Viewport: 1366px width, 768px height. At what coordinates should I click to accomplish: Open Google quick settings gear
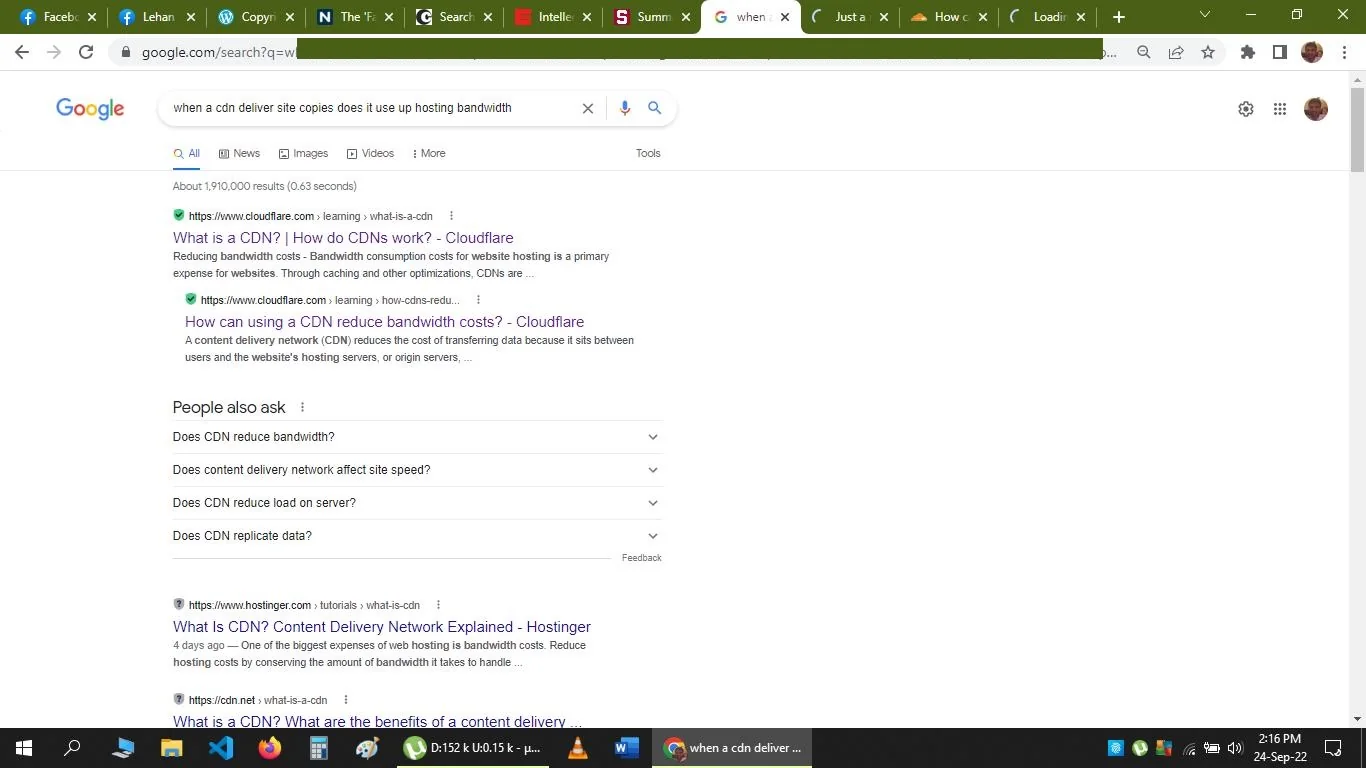coord(1246,109)
